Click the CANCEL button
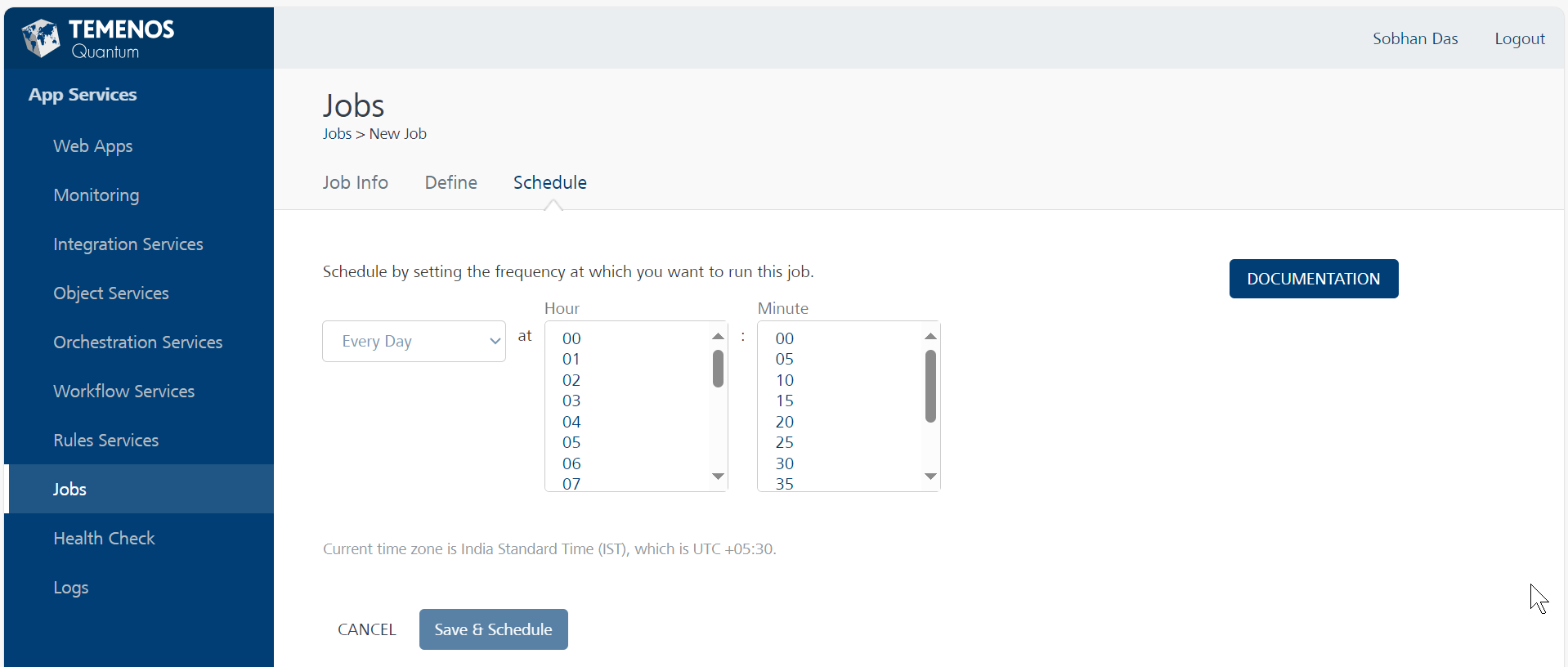 [366, 629]
